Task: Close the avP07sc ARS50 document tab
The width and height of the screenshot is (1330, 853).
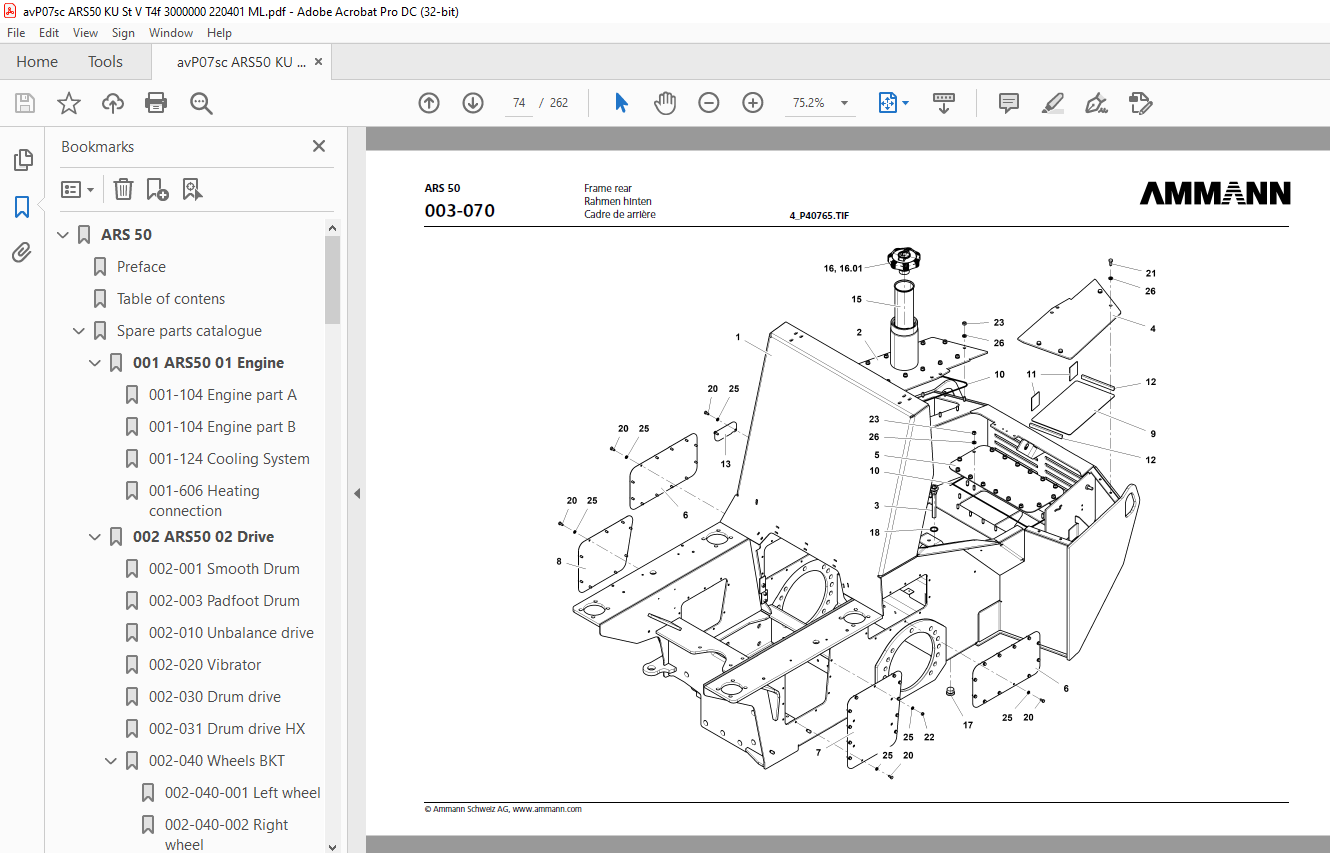Action: tap(319, 62)
